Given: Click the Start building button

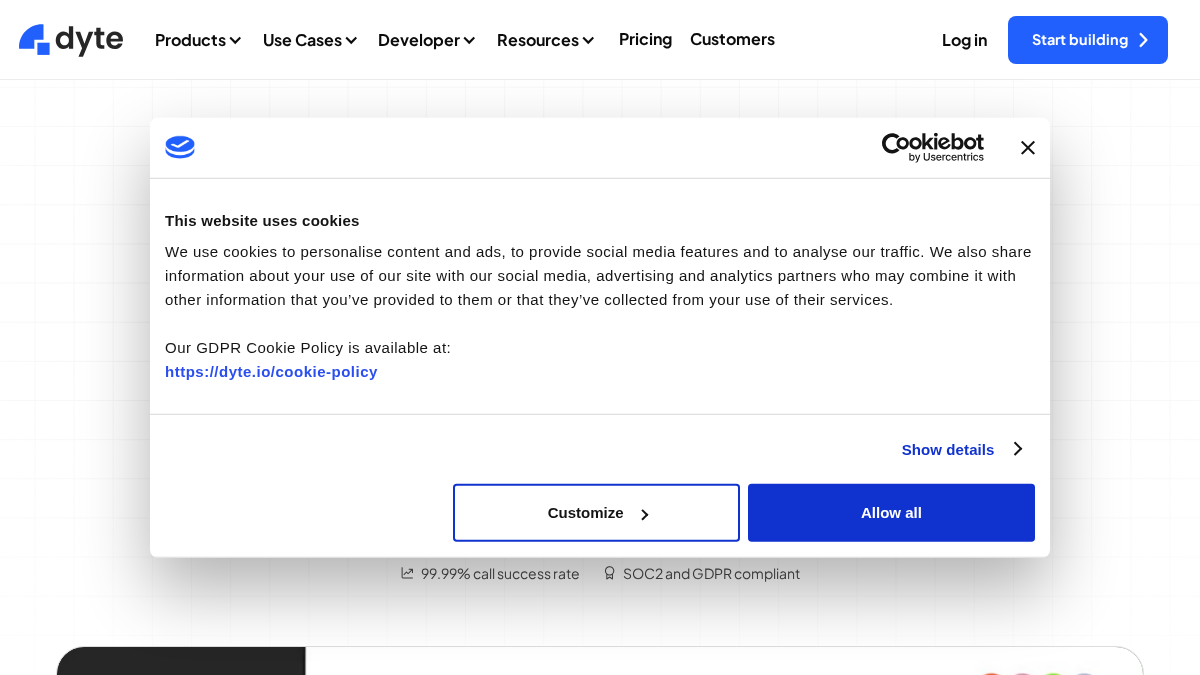Looking at the screenshot, I should [x=1088, y=40].
